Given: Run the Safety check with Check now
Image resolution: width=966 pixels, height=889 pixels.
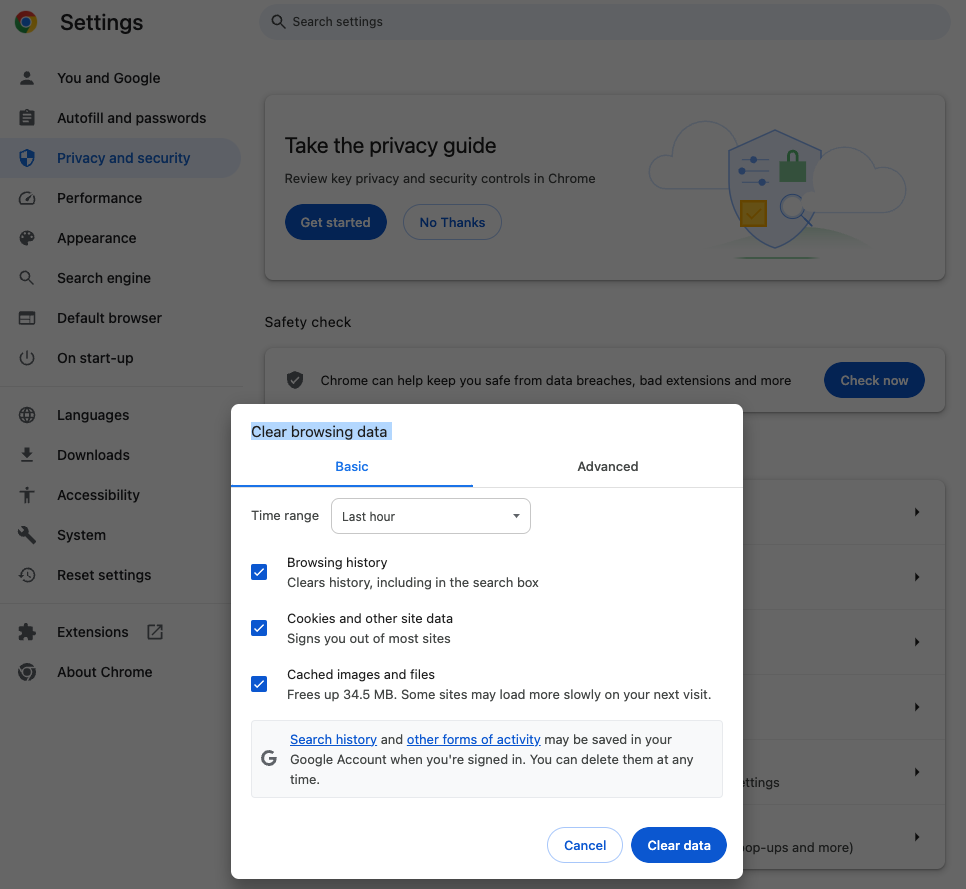Looking at the screenshot, I should click(x=874, y=380).
